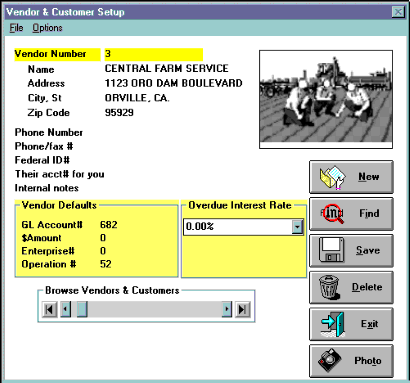Jump to first vendor record arrow
This screenshot has height=383, width=410.
coord(49,310)
